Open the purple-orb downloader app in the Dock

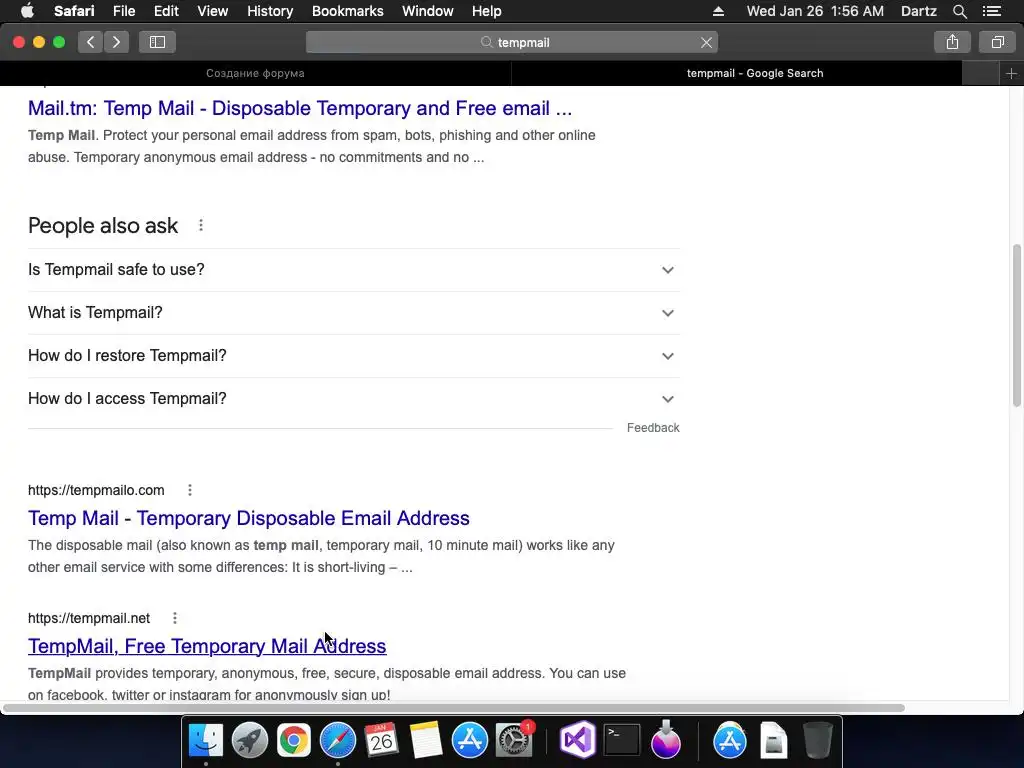665,741
